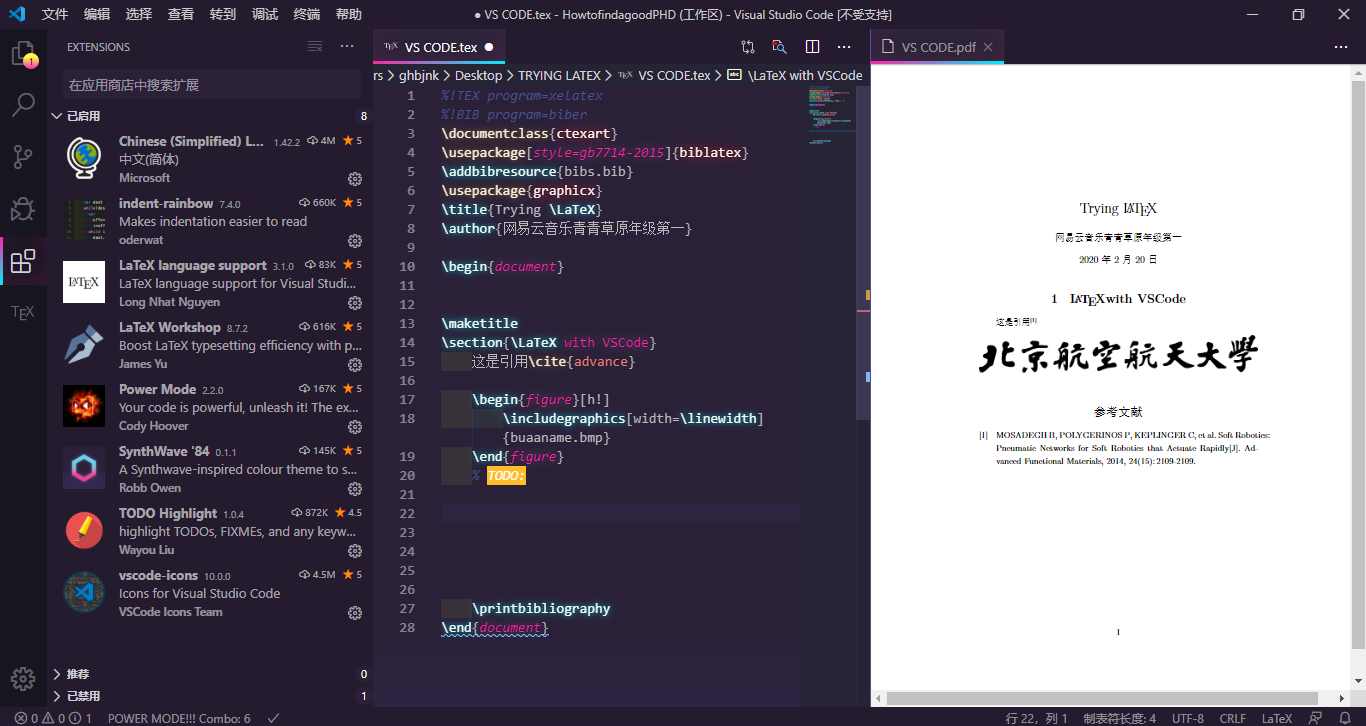Open the Explorer view in activity bar
This screenshot has width=1366, height=726.
click(x=23, y=53)
